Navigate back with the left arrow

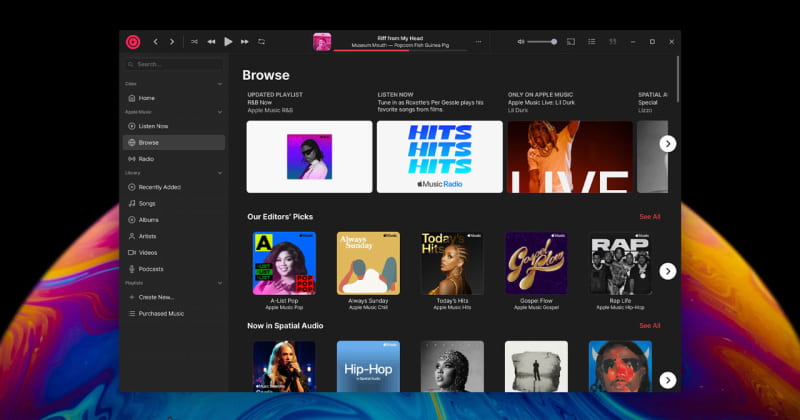point(155,42)
